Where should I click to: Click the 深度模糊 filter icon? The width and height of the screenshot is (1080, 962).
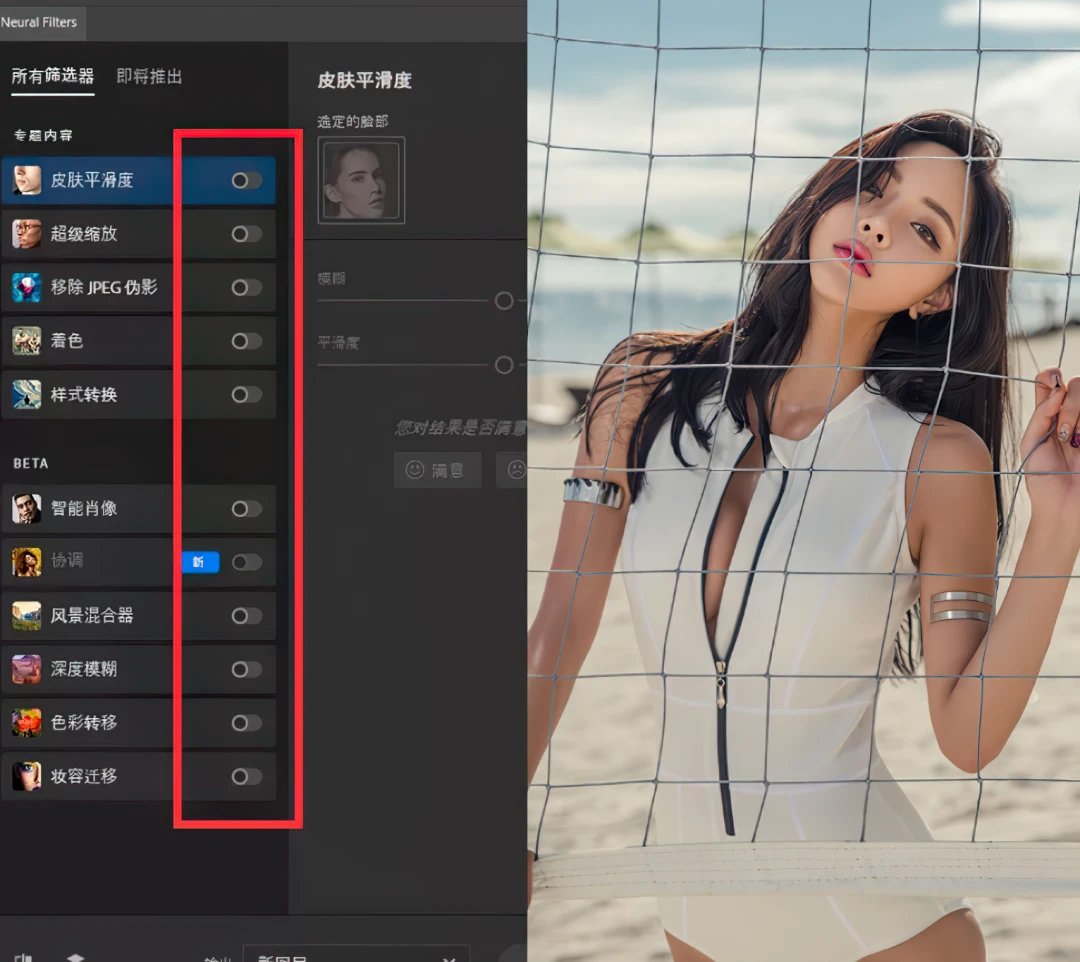26,669
